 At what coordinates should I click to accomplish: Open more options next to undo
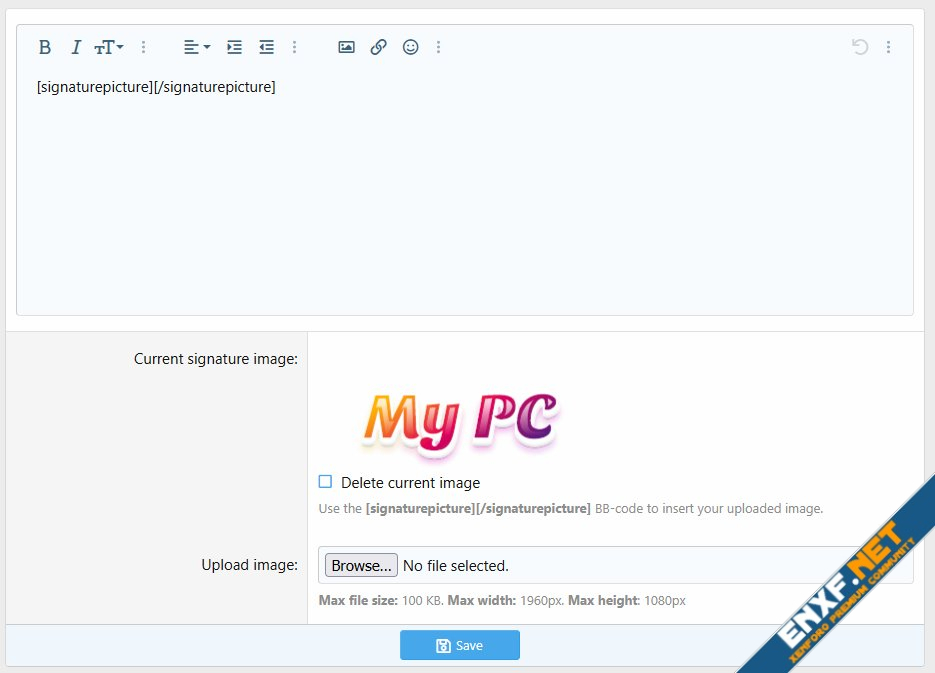(x=888, y=47)
